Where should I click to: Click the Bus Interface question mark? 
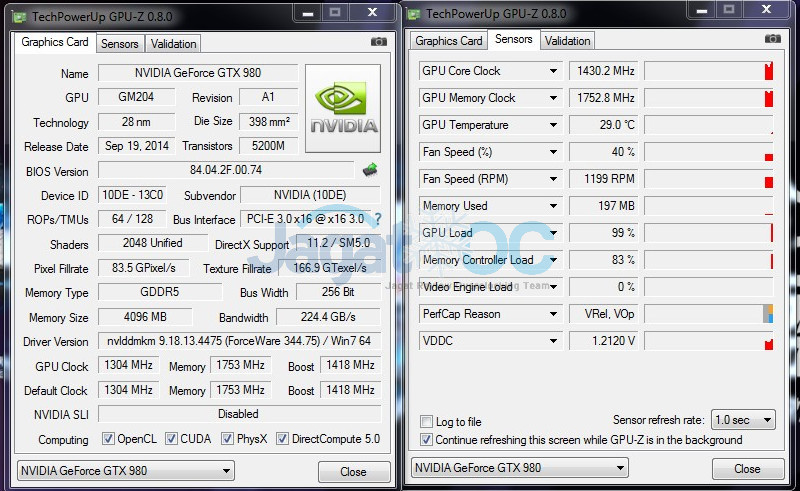tap(378, 219)
